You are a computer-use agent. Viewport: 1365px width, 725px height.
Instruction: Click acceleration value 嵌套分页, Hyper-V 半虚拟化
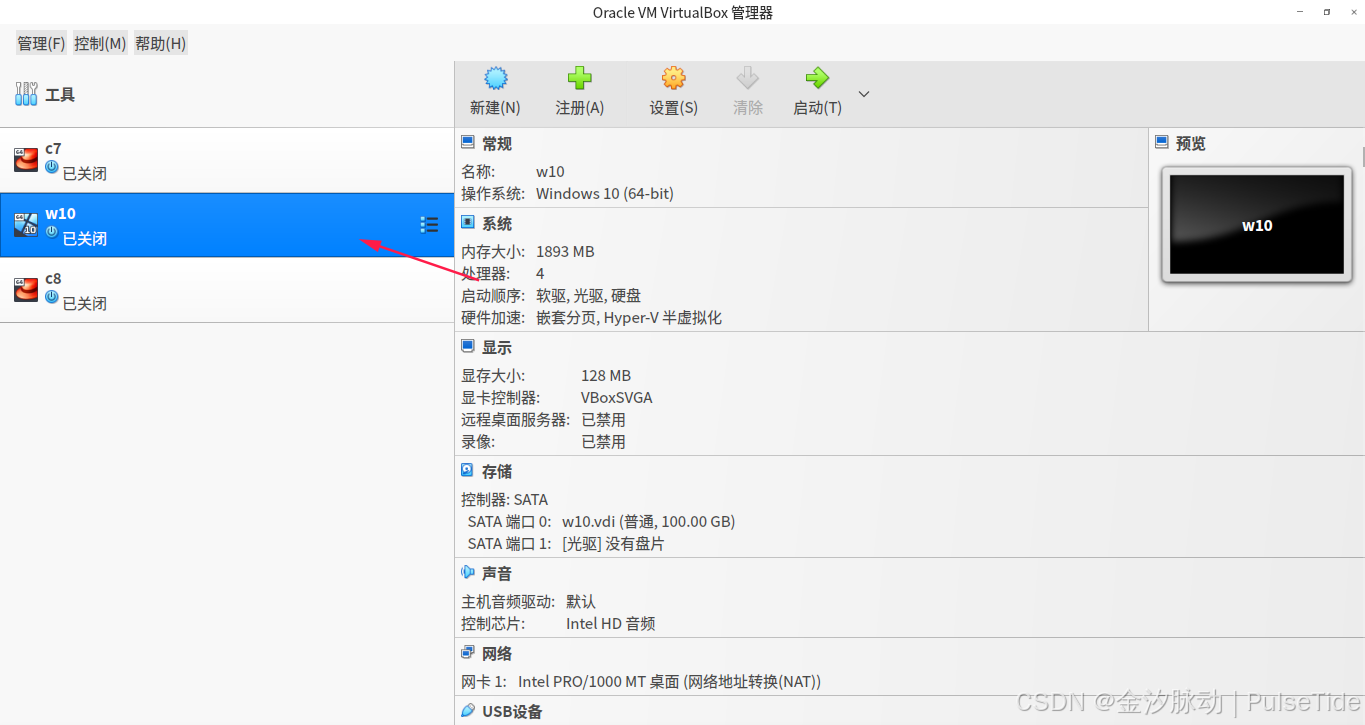629,317
